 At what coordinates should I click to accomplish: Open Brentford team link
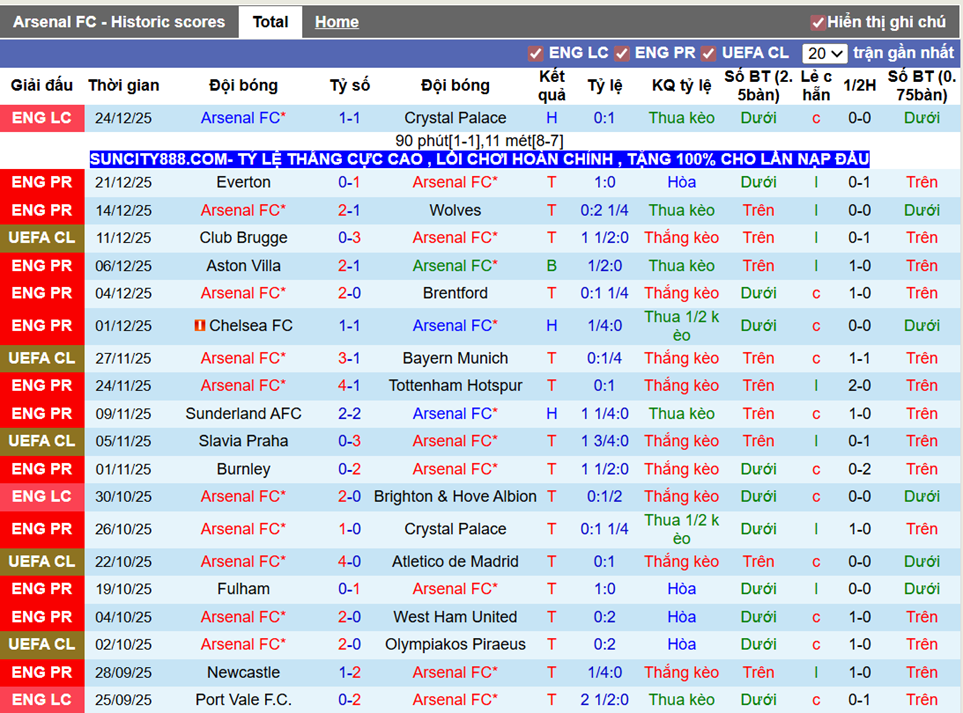pos(455,293)
